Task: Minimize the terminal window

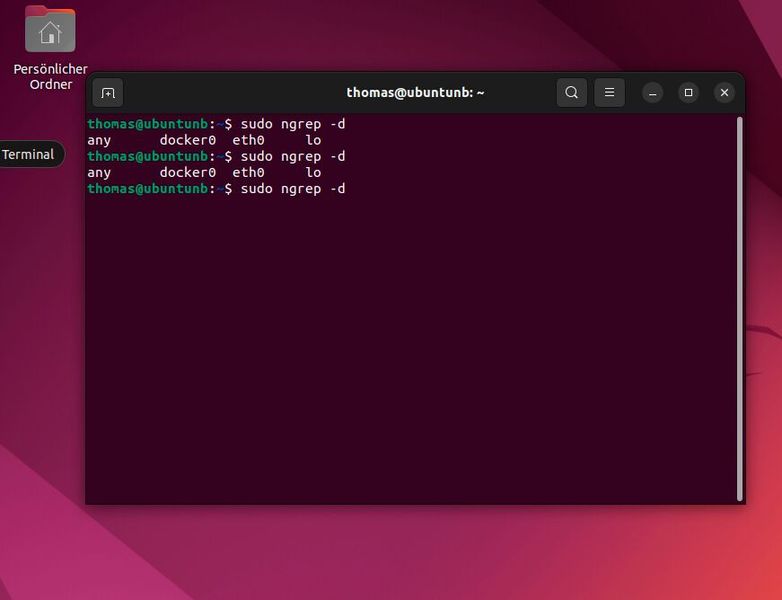Action: pyautogui.click(x=652, y=93)
